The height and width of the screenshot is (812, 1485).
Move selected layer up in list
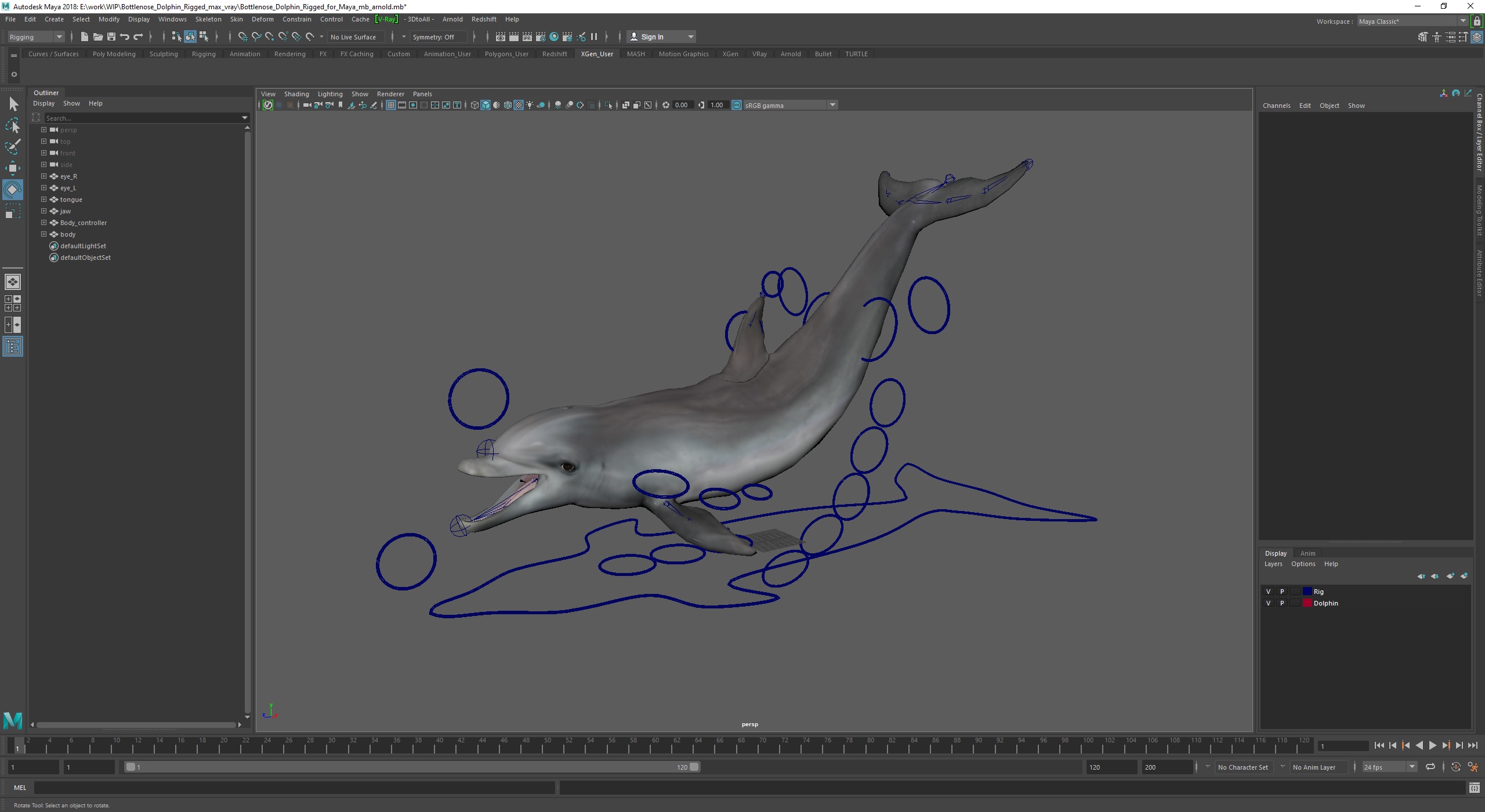[1421, 576]
